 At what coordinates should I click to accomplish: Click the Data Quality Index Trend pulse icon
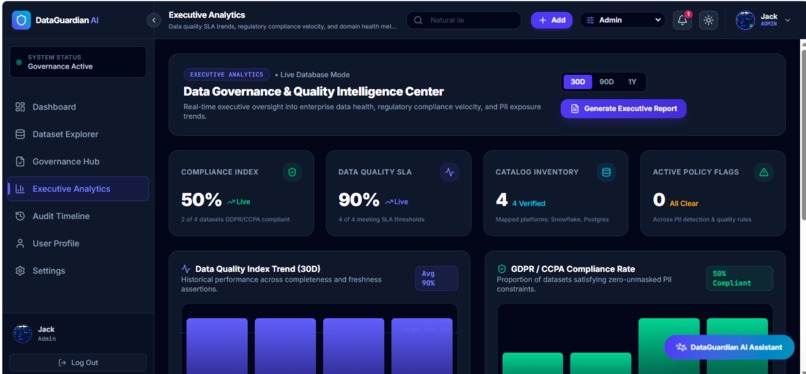(186, 269)
